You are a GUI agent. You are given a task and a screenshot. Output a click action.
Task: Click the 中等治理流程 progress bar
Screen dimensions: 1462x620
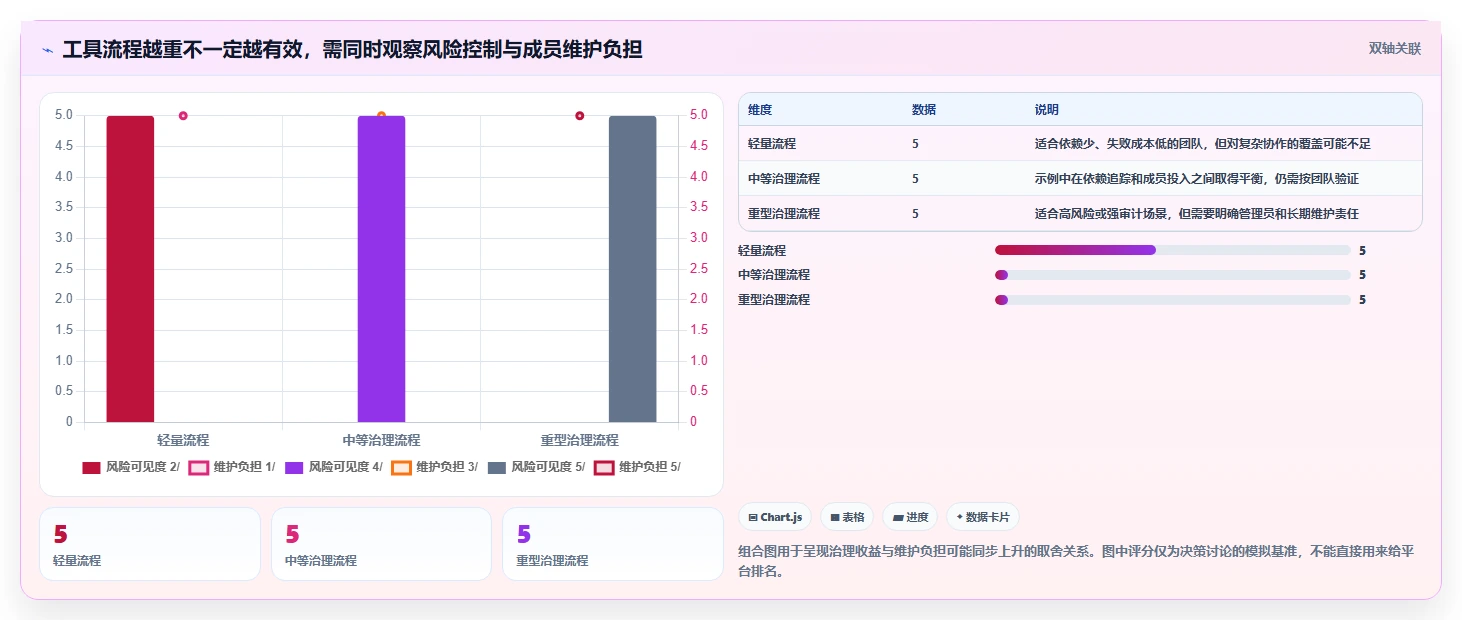click(x=1173, y=275)
